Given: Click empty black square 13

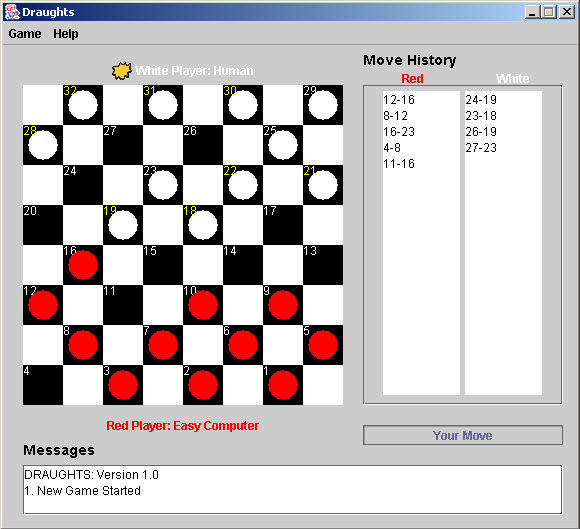Looking at the screenshot, I should (x=323, y=265).
